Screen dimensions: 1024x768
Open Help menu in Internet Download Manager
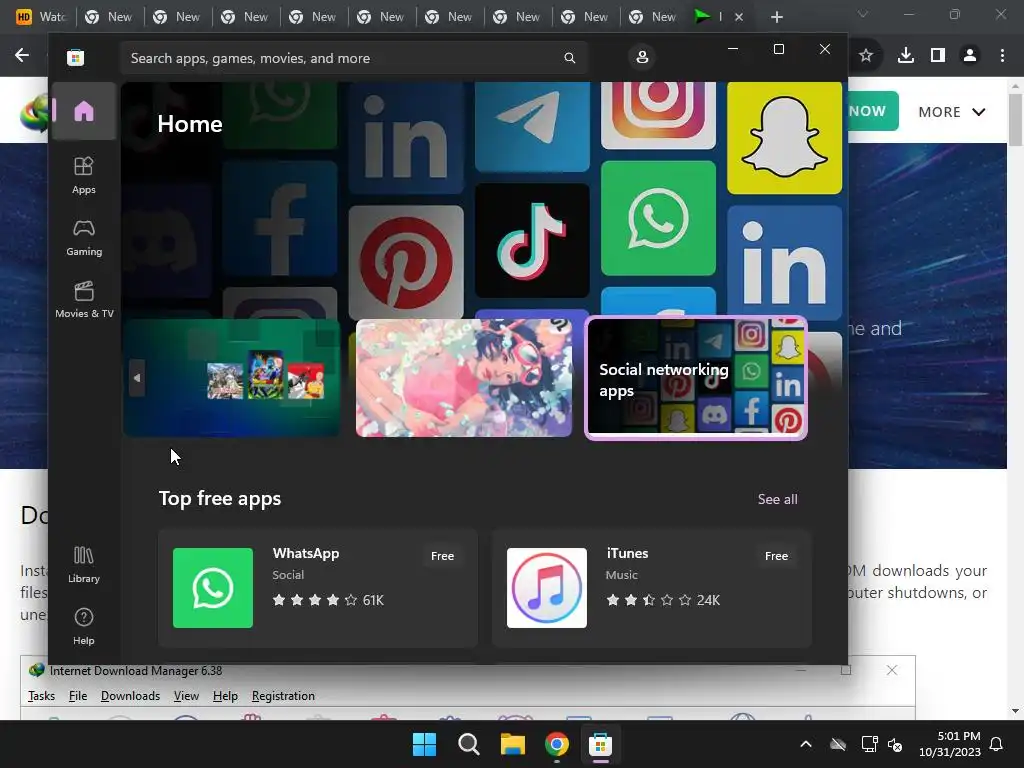pos(225,696)
